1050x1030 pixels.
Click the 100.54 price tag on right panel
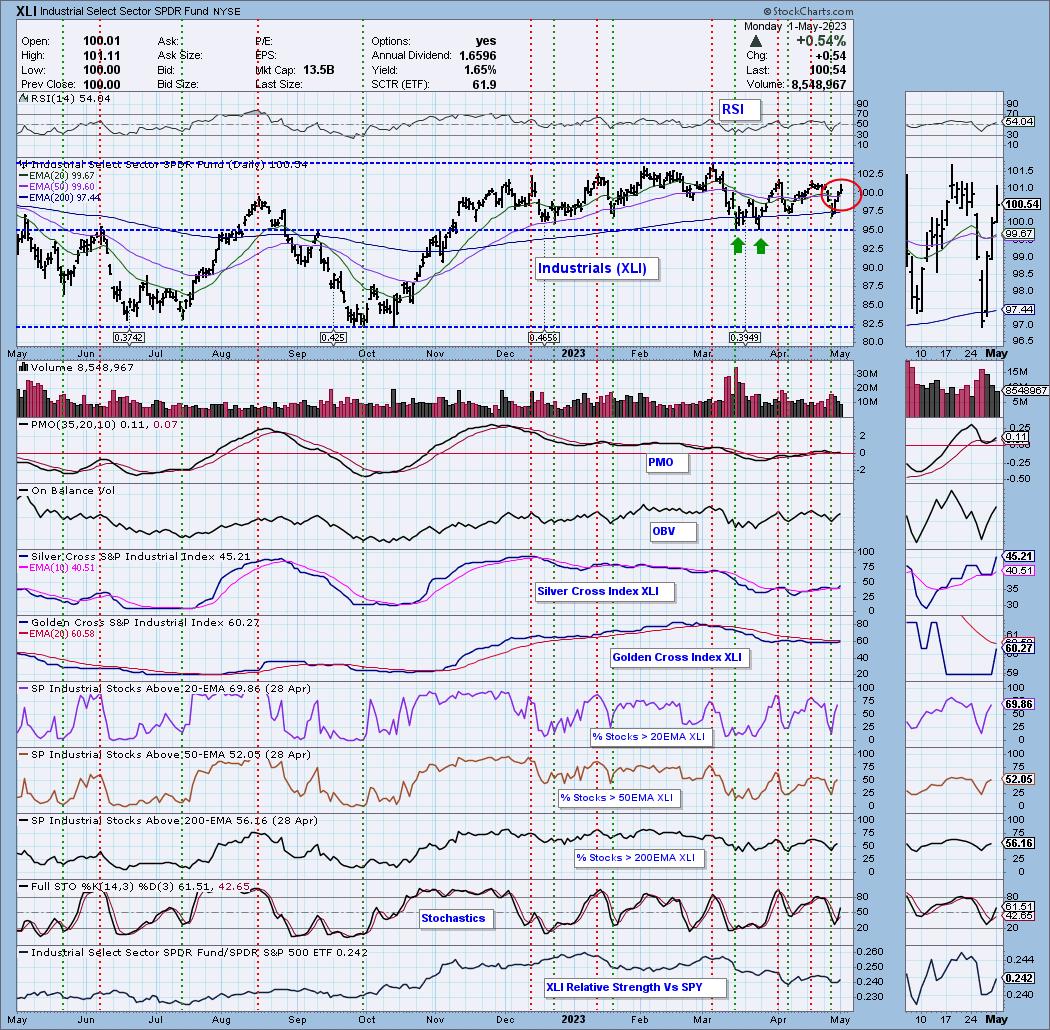(1022, 204)
